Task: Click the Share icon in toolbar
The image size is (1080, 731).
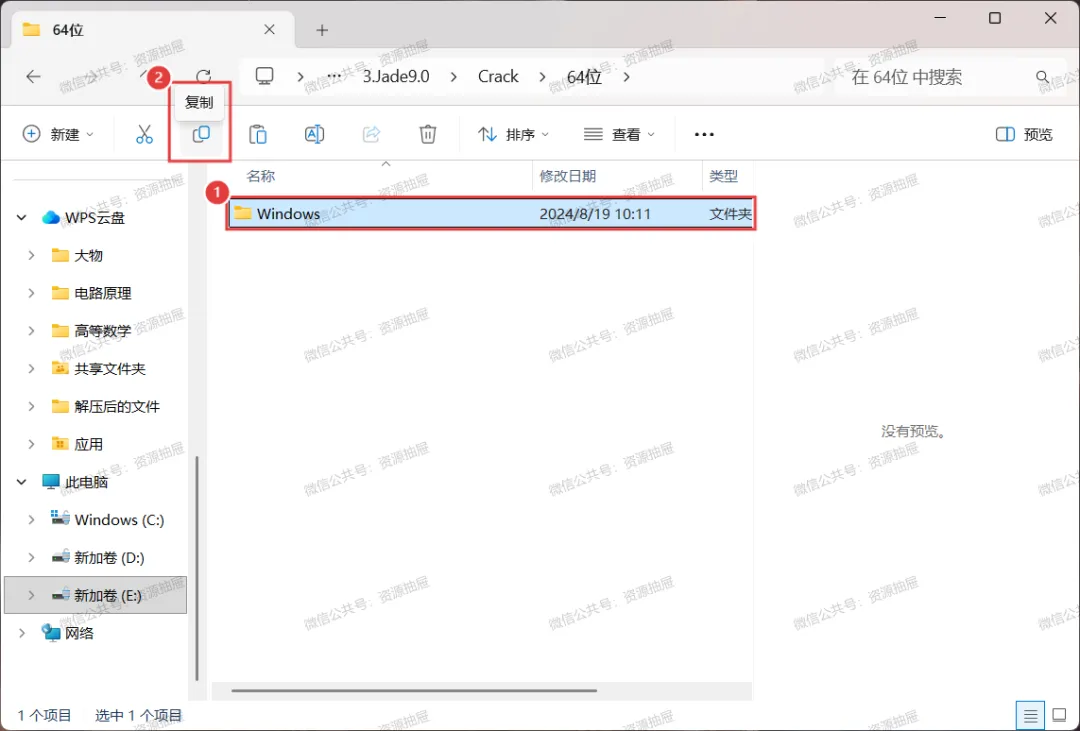Action: 371,134
